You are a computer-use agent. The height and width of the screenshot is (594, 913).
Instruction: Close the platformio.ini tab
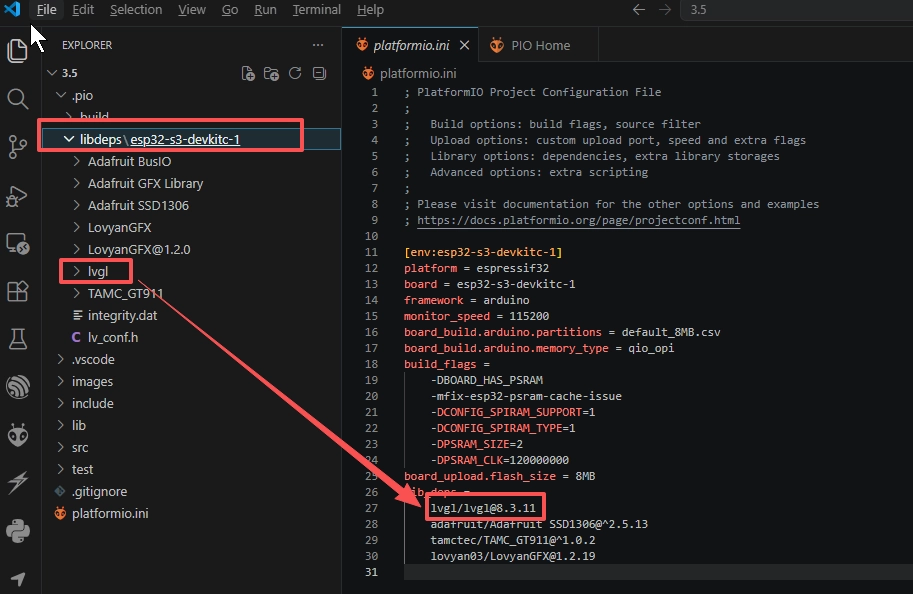(x=464, y=45)
